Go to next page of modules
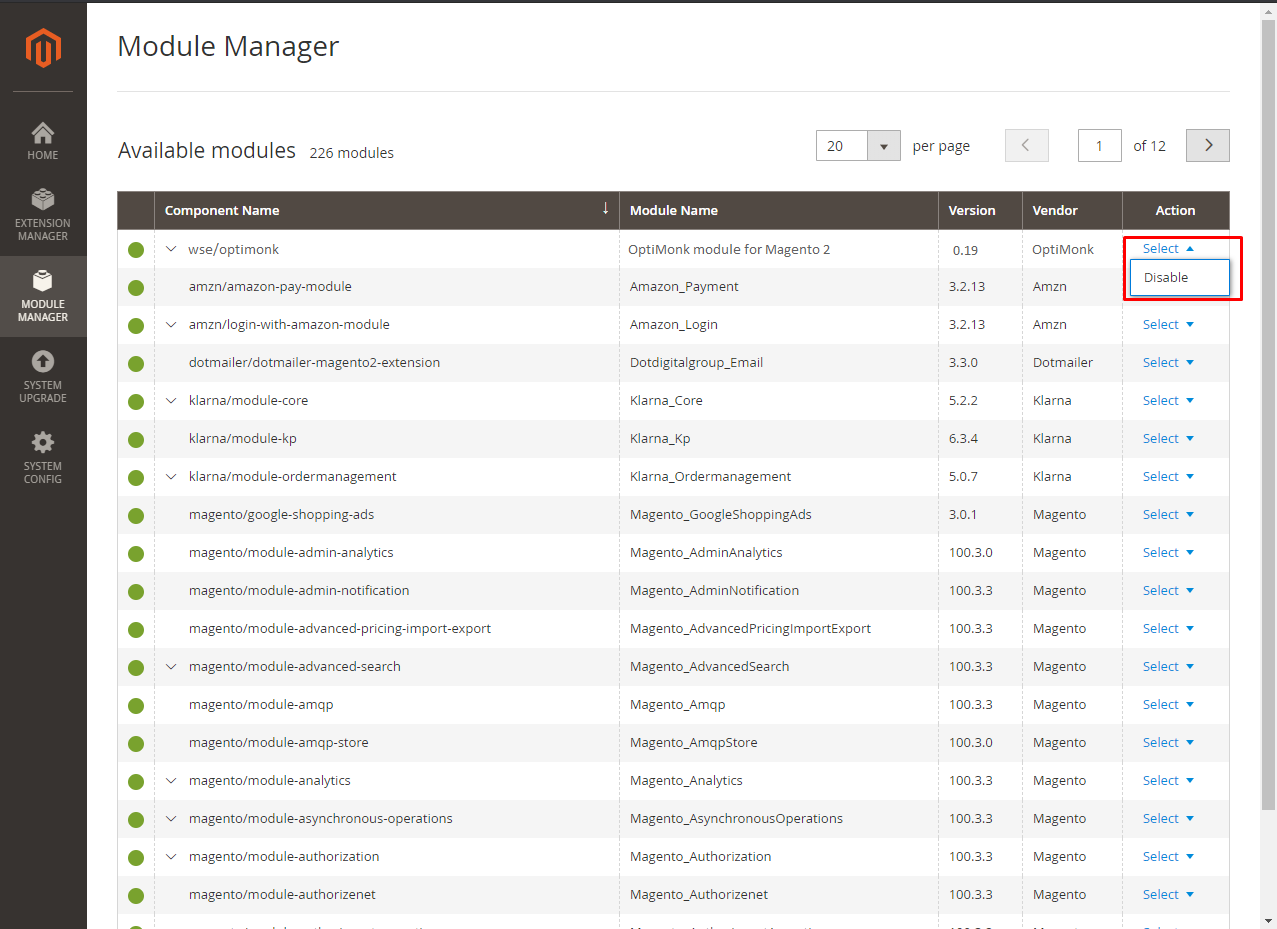Viewport: 1277px width, 929px height. (x=1208, y=145)
